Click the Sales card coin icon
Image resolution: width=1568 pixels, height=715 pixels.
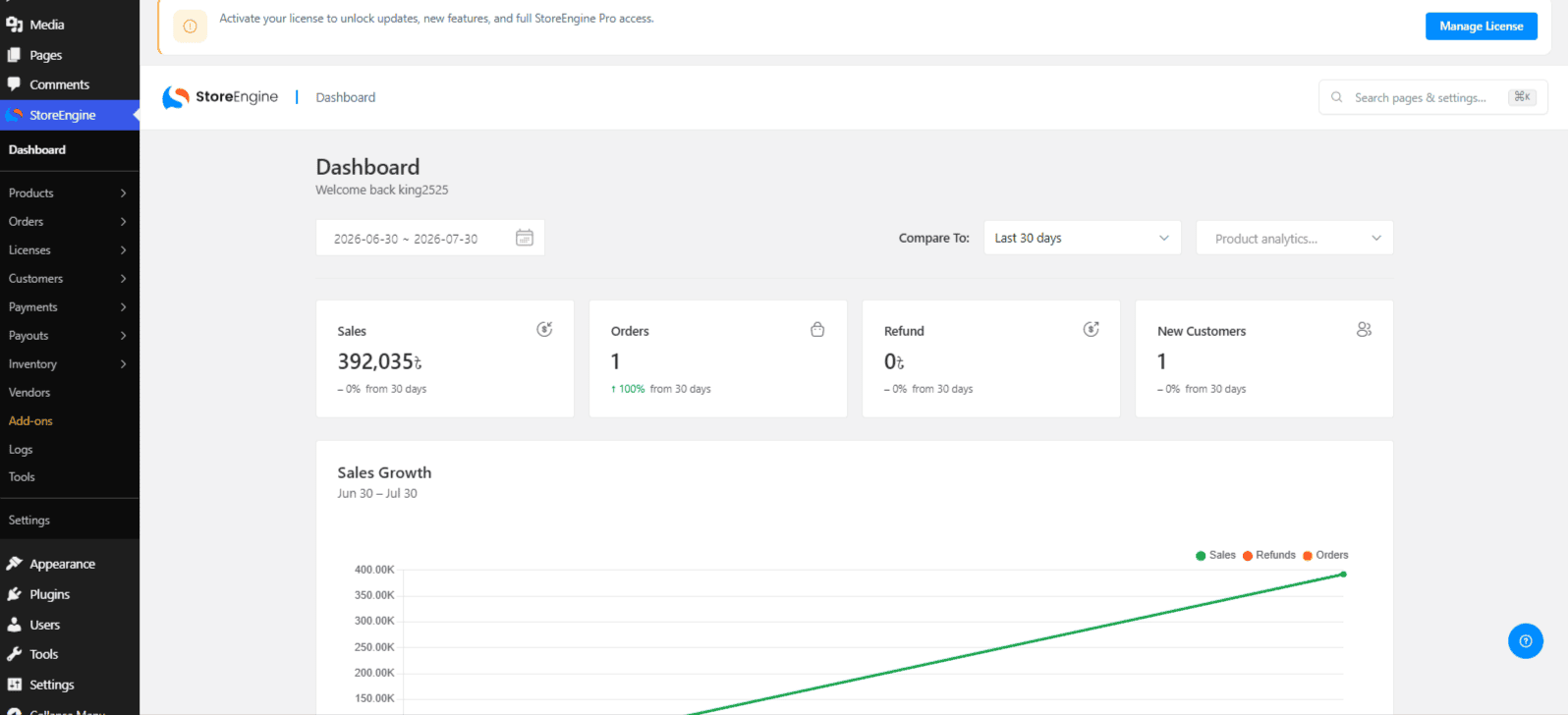544,329
